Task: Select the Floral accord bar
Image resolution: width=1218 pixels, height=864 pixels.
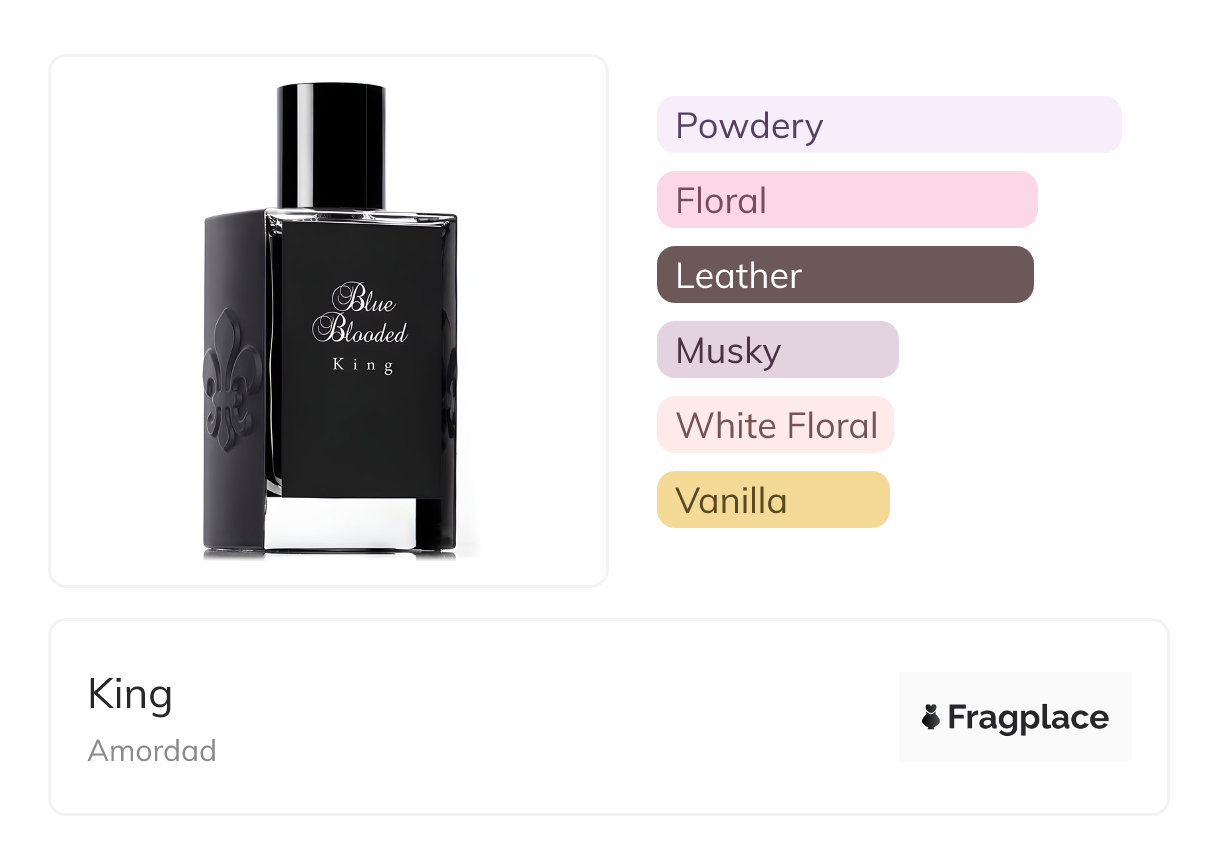Action: point(847,200)
